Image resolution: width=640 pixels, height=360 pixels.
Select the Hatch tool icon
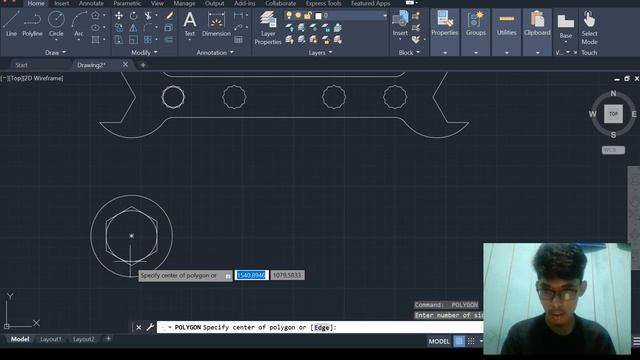(95, 40)
